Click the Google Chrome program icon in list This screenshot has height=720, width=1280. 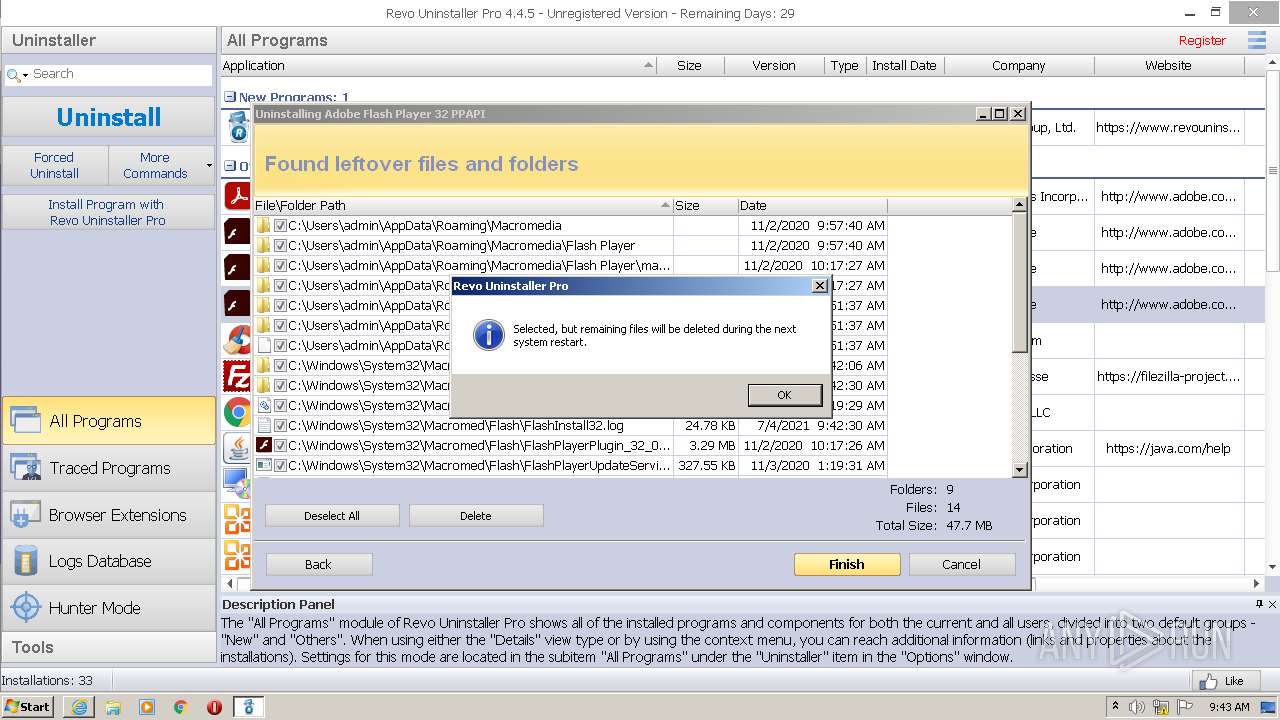237,412
